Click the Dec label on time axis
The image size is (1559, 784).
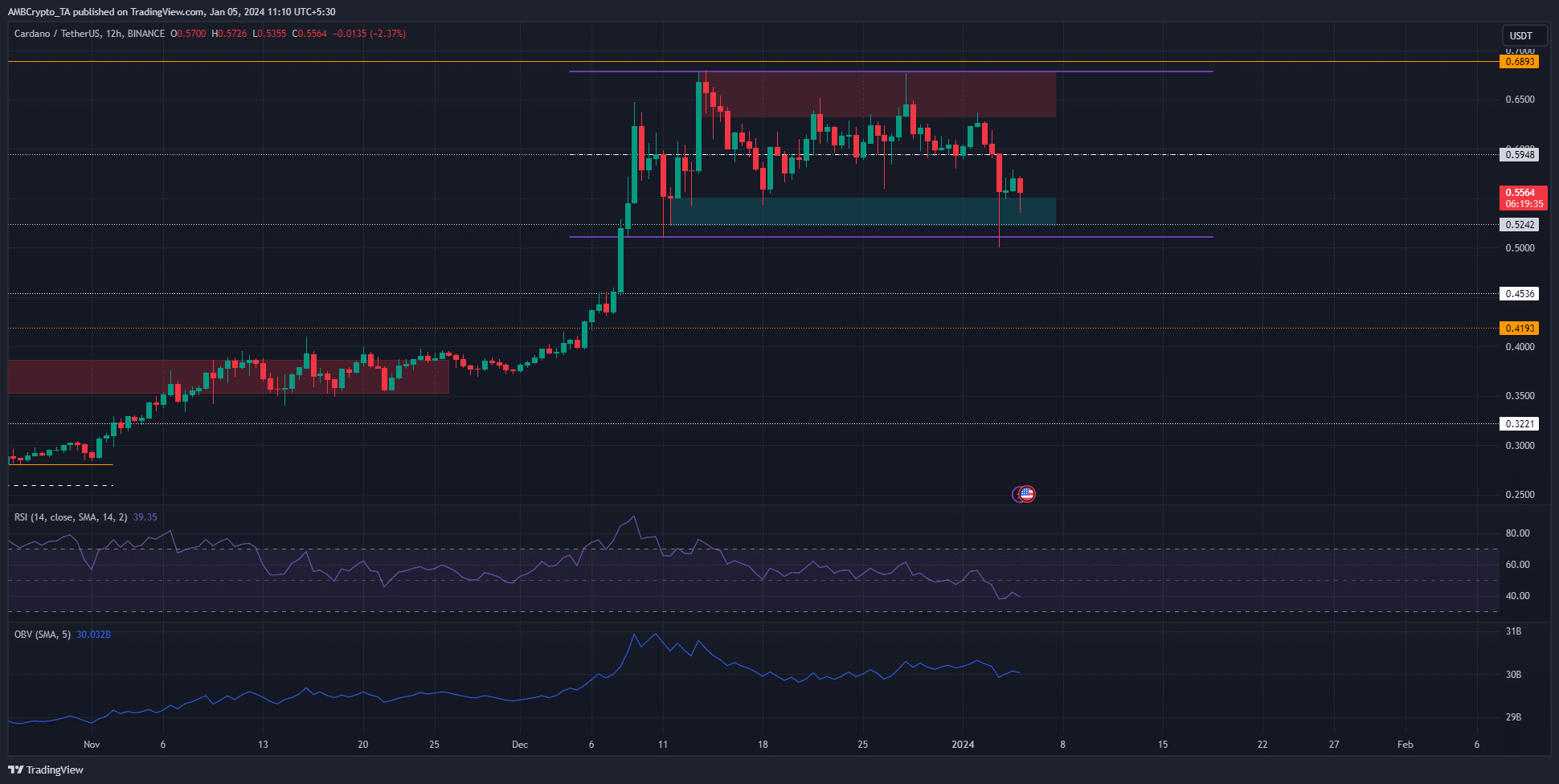tap(520, 745)
